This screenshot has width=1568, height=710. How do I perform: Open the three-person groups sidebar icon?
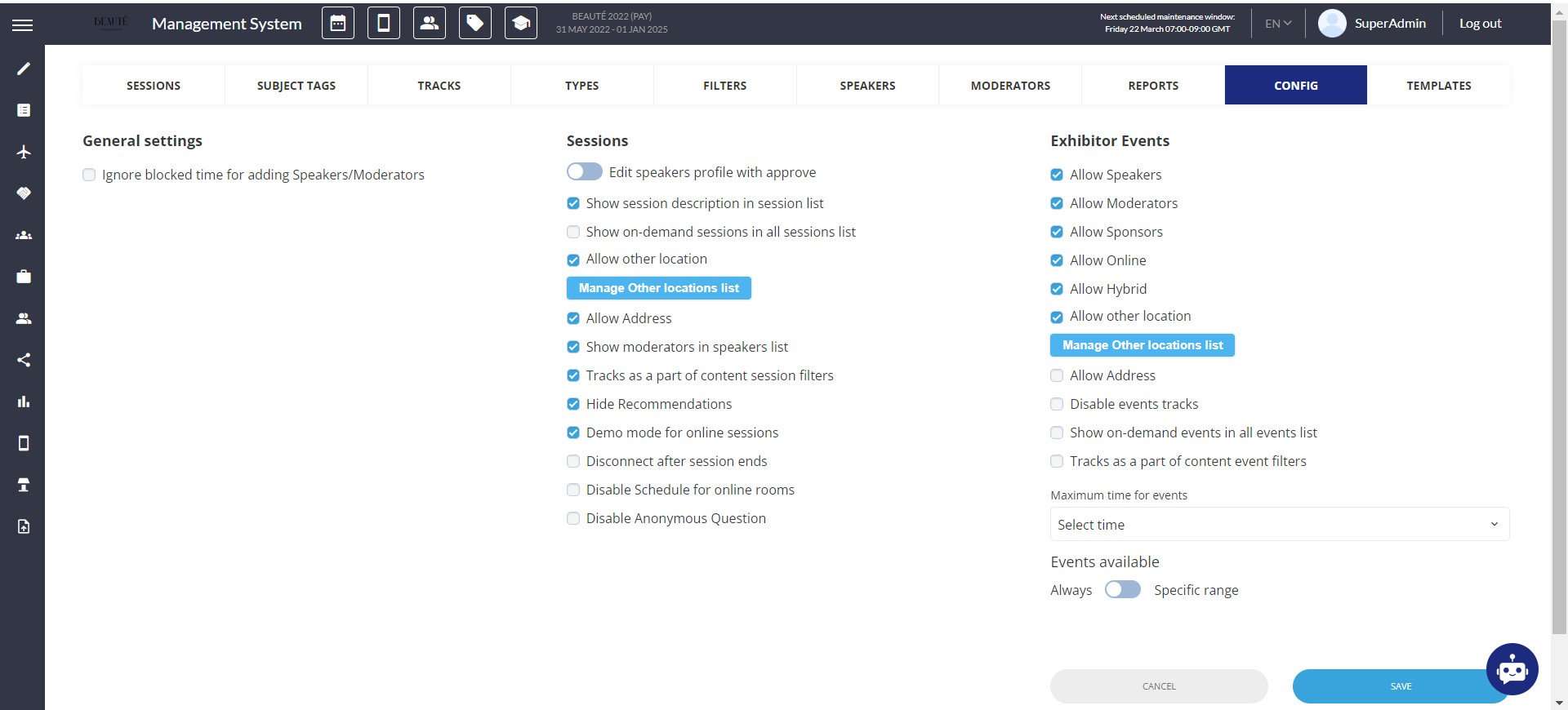click(x=24, y=235)
